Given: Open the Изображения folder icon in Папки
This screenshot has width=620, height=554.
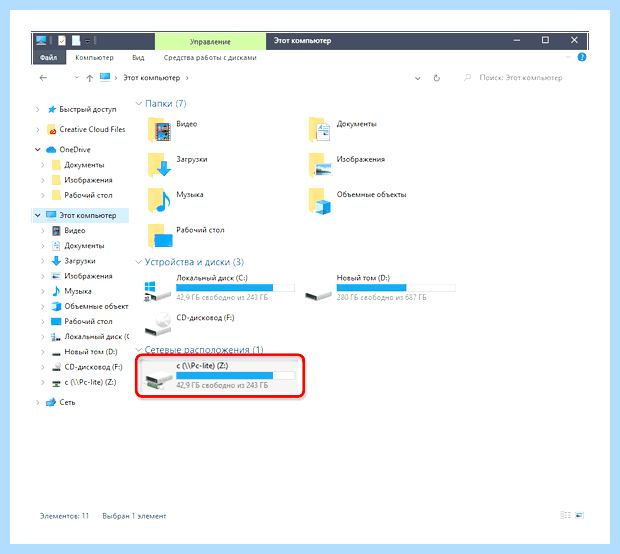Looking at the screenshot, I should (x=319, y=165).
